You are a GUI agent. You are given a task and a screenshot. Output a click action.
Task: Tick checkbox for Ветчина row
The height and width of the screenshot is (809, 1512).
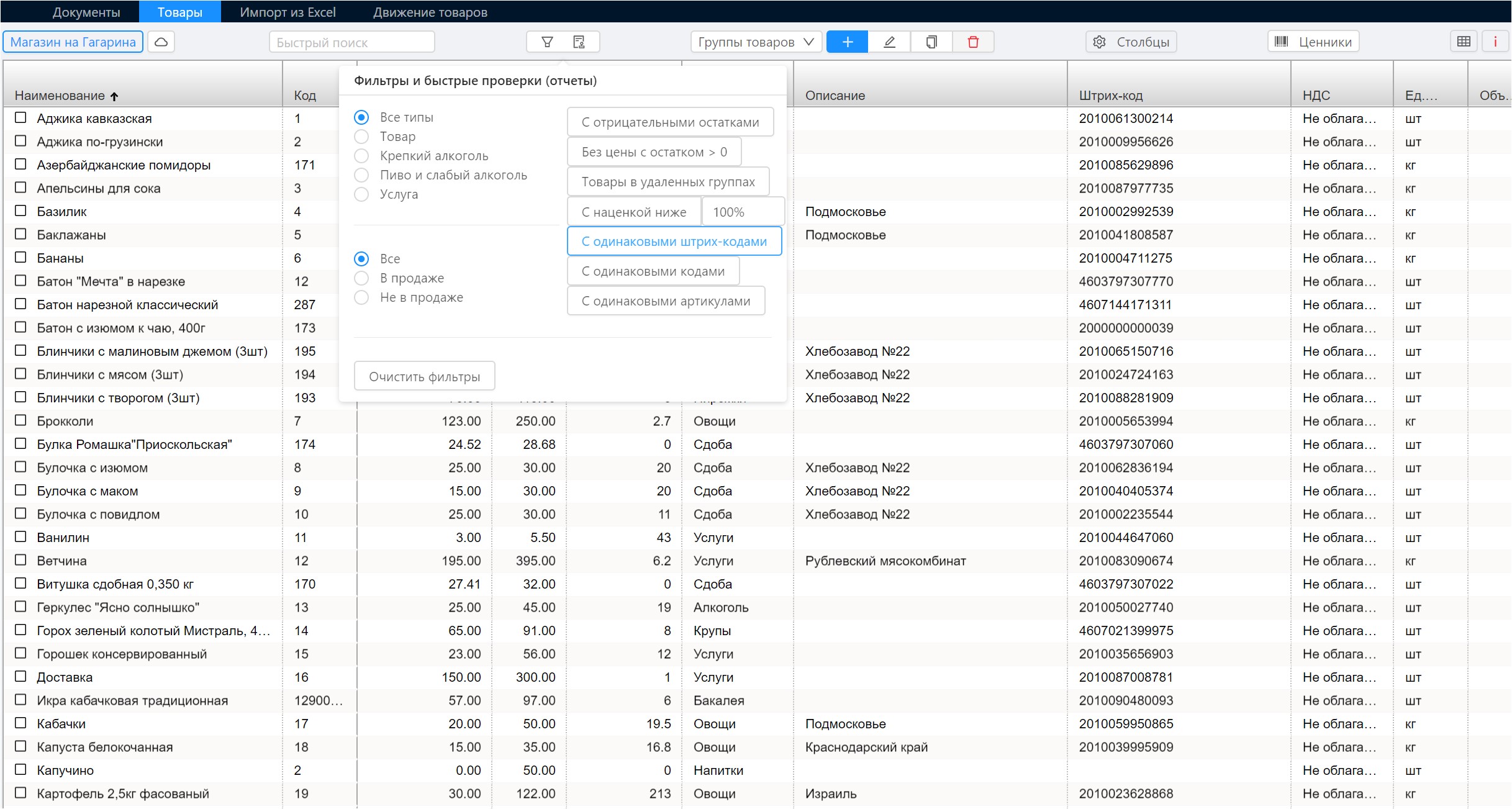click(x=20, y=560)
